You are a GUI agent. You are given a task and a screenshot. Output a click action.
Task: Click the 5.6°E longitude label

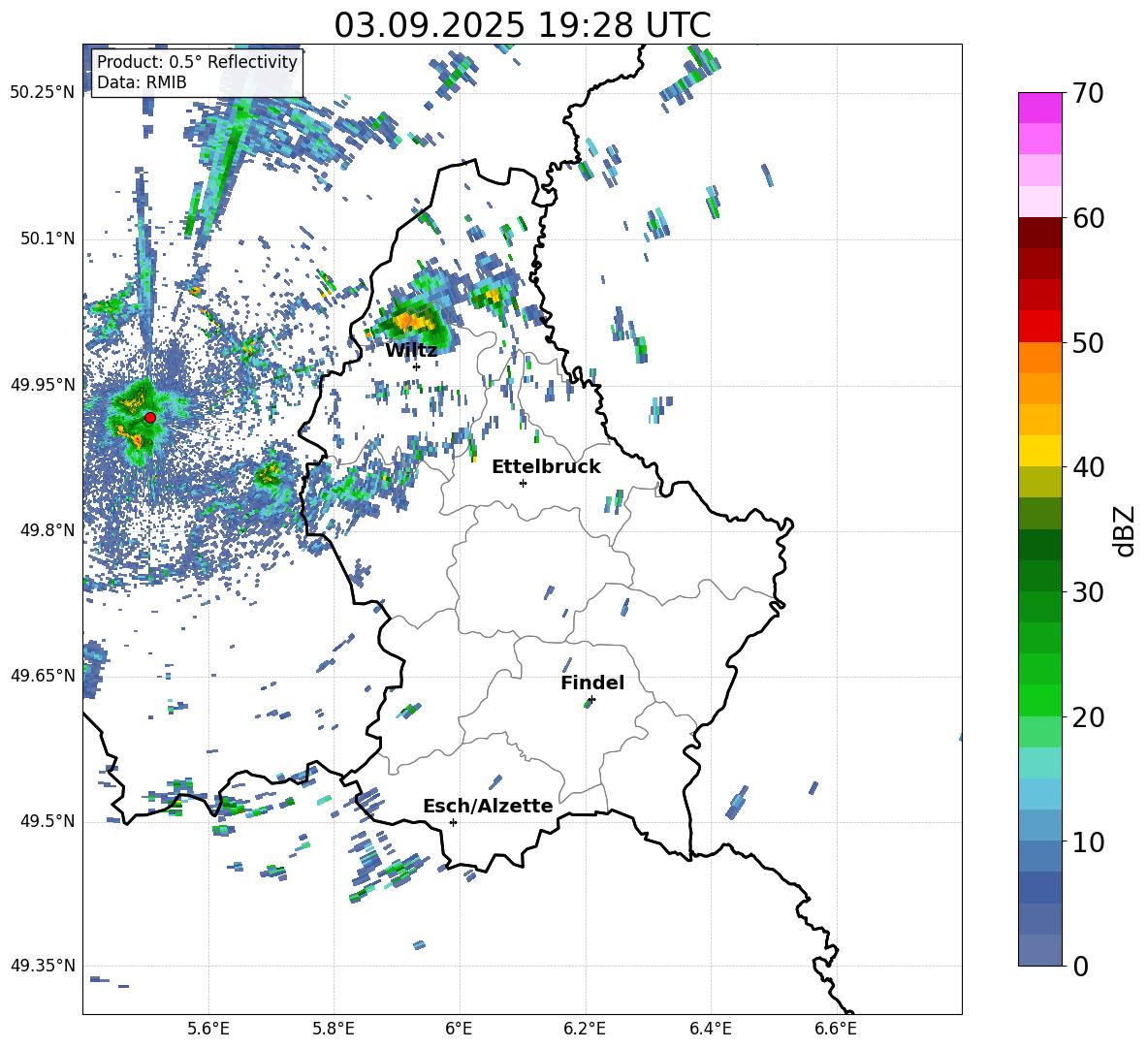tap(208, 1029)
